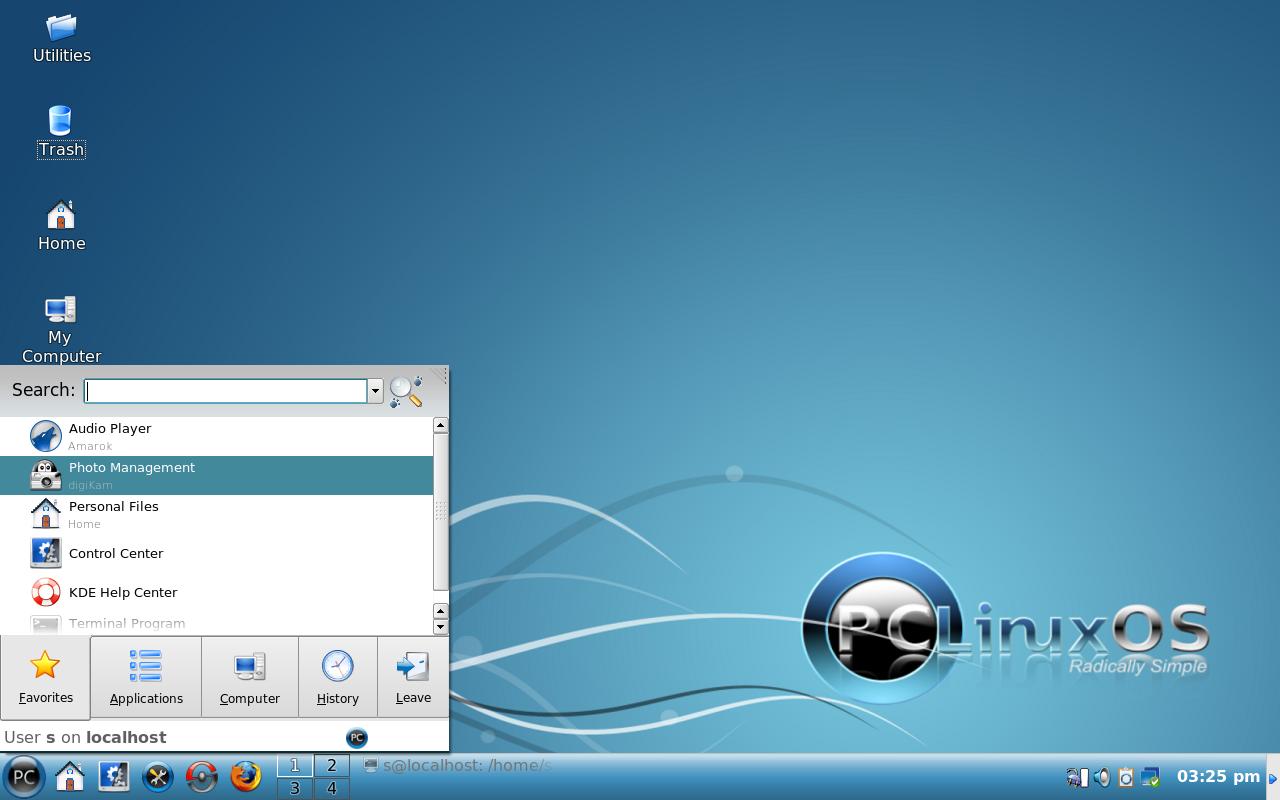The image size is (1280, 800).
Task: Click the small PC logo in the menu footer
Action: 357,738
